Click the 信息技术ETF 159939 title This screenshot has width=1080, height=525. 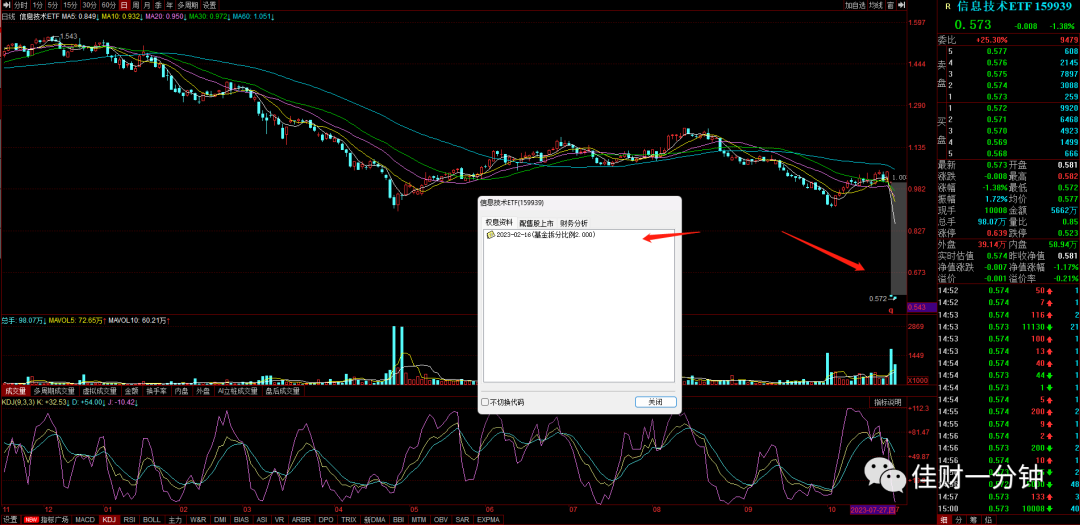pyautogui.click(x=1017, y=6)
